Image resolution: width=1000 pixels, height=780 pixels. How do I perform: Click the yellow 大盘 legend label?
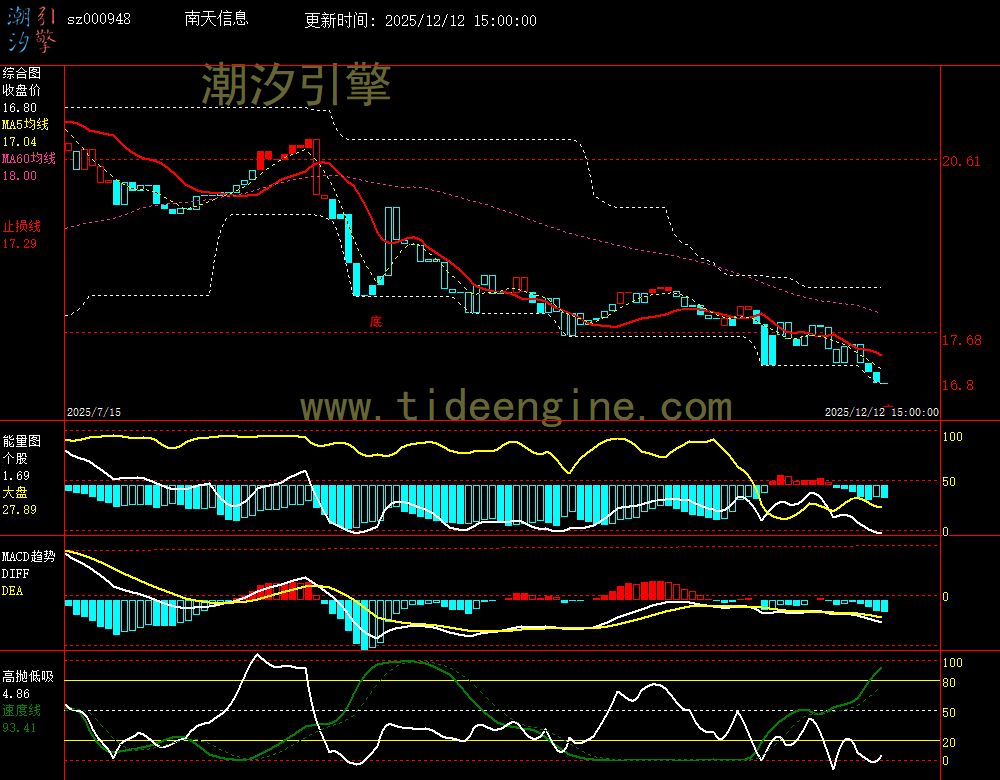click(x=15, y=492)
